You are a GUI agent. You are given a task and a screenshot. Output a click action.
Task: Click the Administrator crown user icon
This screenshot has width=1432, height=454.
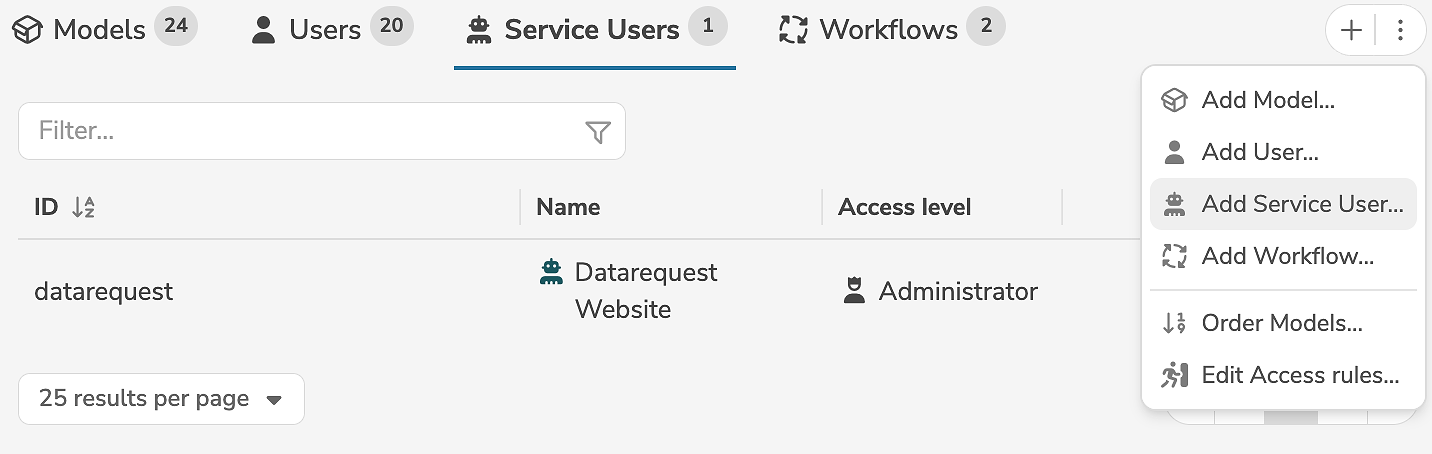tap(854, 292)
